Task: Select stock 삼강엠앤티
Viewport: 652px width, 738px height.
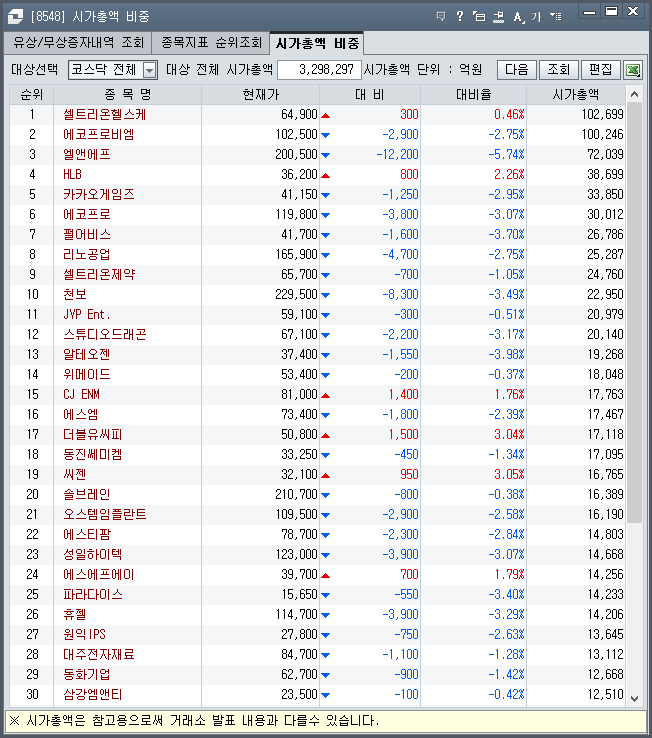Action: pyautogui.click(x=93, y=695)
